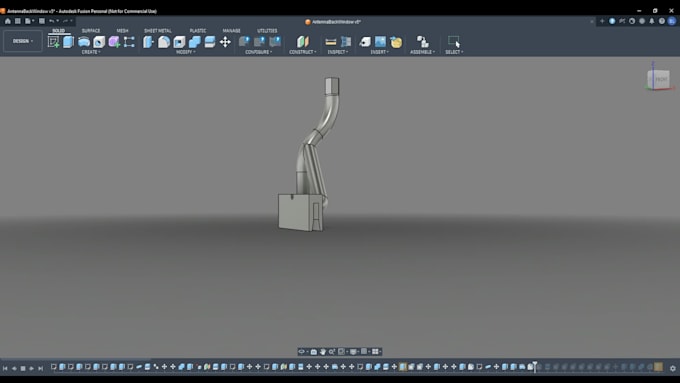Open the Viewports layout menu
Viewport: 680px width, 383px height.
[376, 352]
